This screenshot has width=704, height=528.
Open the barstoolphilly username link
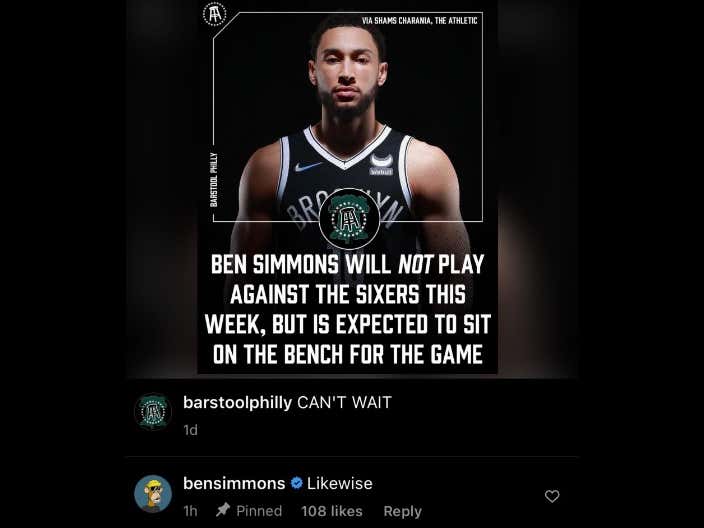(x=238, y=403)
